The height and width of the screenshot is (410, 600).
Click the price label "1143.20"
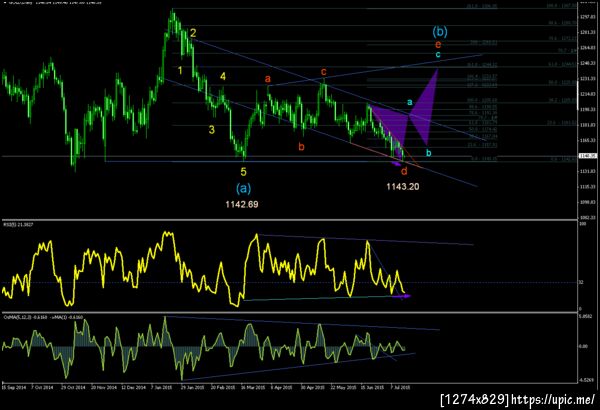[x=403, y=186]
